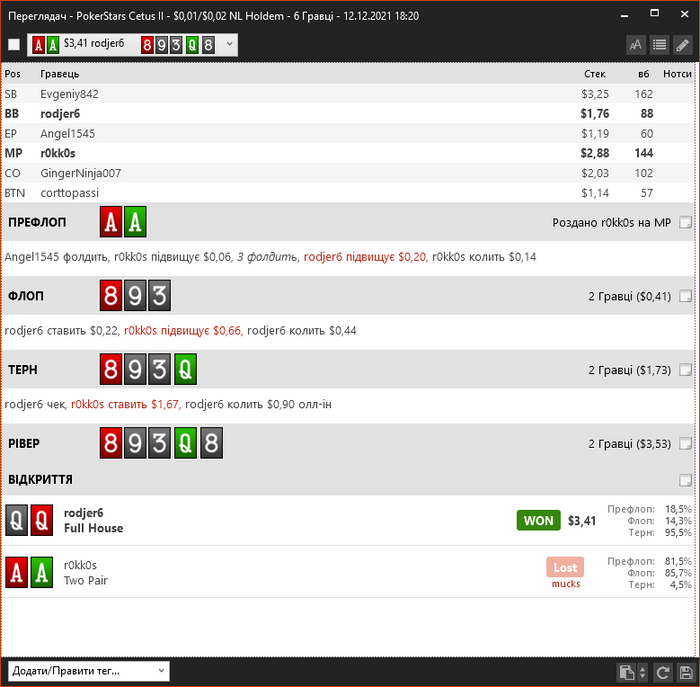
Task: Click the save hand icon
Action: point(686,672)
